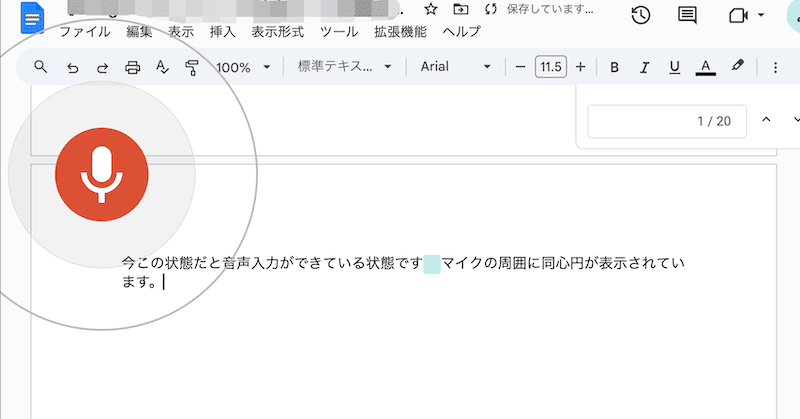Toggle italic formatting
This screenshot has width=800, height=419.
coord(644,67)
